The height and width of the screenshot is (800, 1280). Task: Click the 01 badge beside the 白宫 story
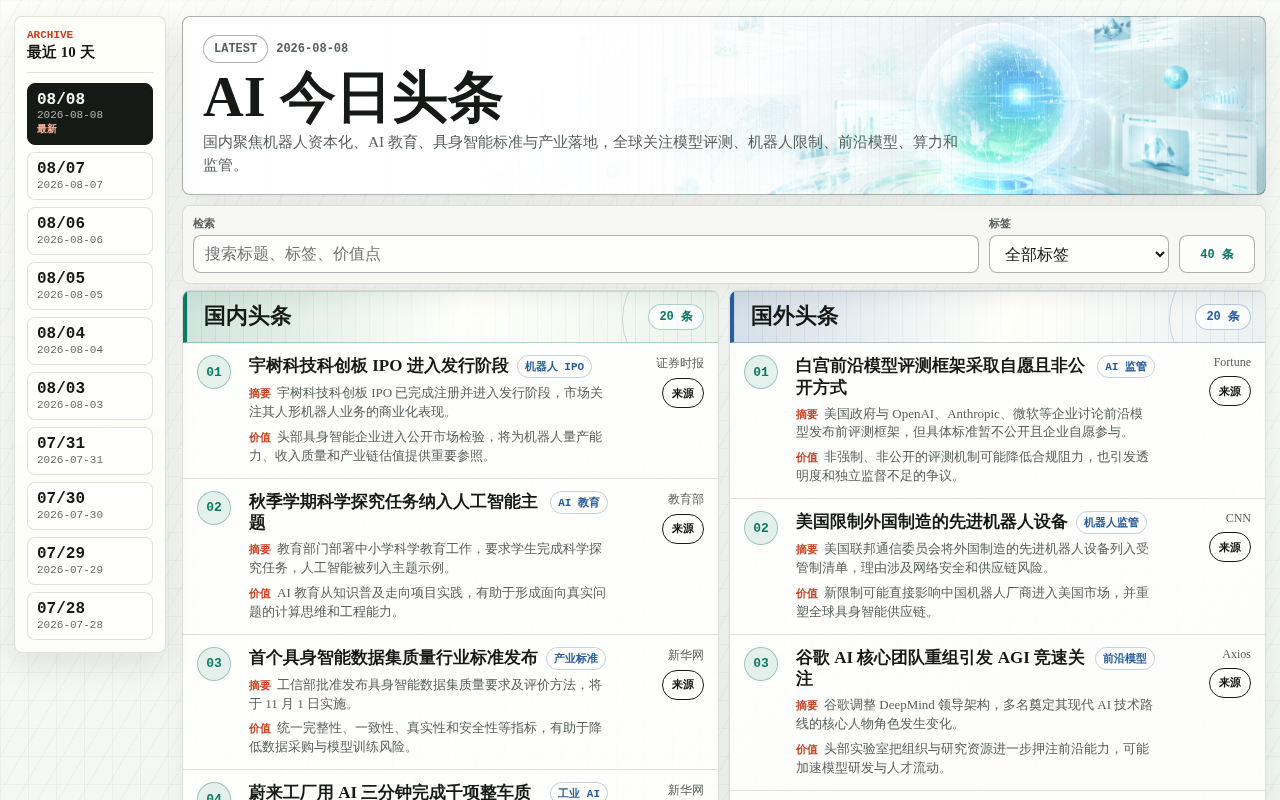click(x=761, y=372)
